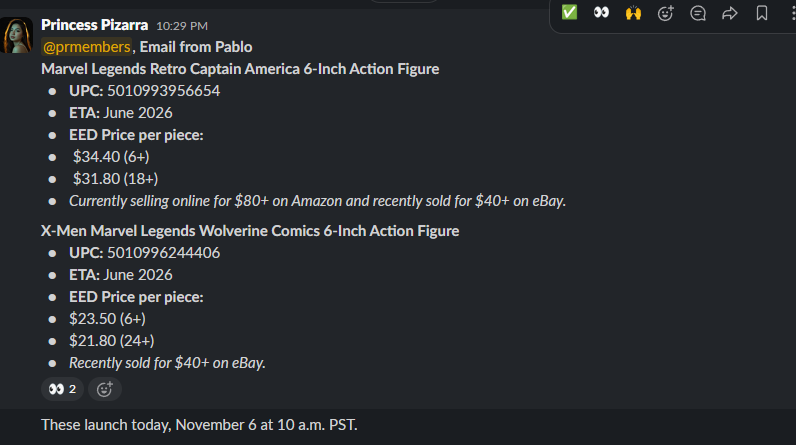Viewport: 796px width, 445px height.
Task: Forward this message using the arrow icon
Action: pos(730,13)
